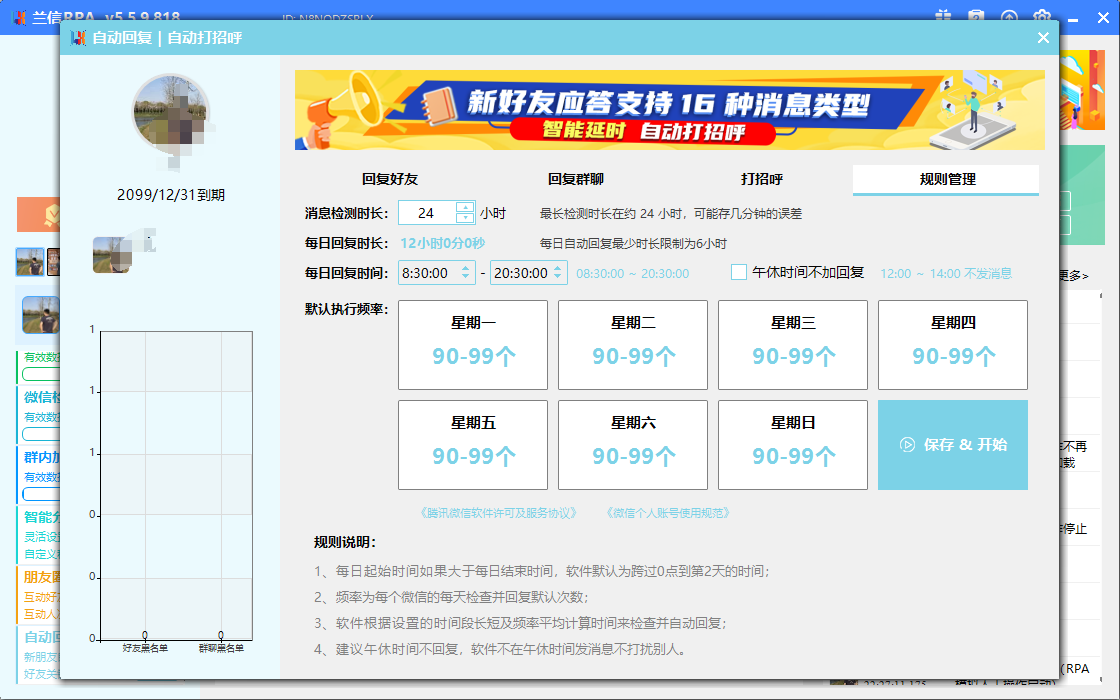The image size is (1120, 700).
Task: Open the 星期一 frequency card
Action: coord(473,345)
